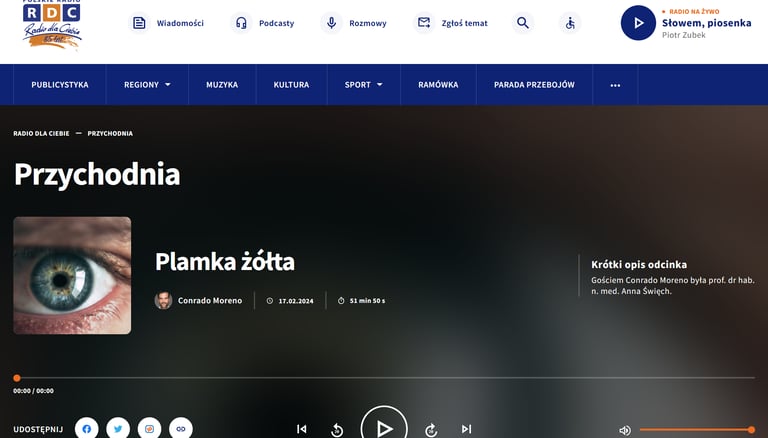Image resolution: width=768 pixels, height=438 pixels.
Task: Share episode on Twitter
Action: [x=118, y=429]
